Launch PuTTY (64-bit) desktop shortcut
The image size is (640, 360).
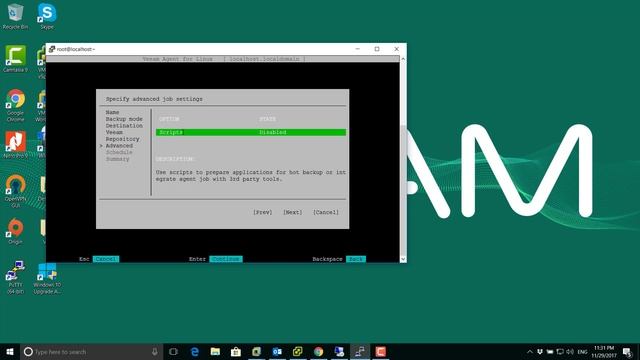click(15, 278)
